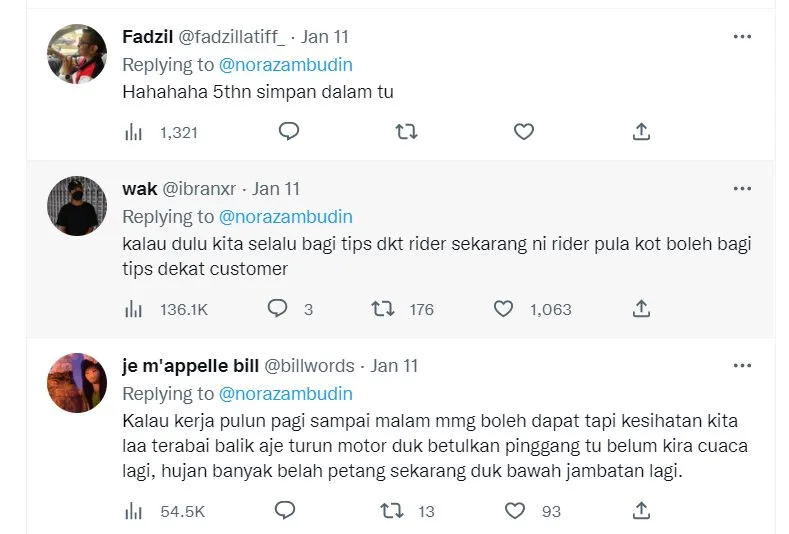Image resolution: width=789 pixels, height=534 pixels.
Task: Open @norazambudin mention in wak's reply
Action: pyautogui.click(x=285, y=216)
